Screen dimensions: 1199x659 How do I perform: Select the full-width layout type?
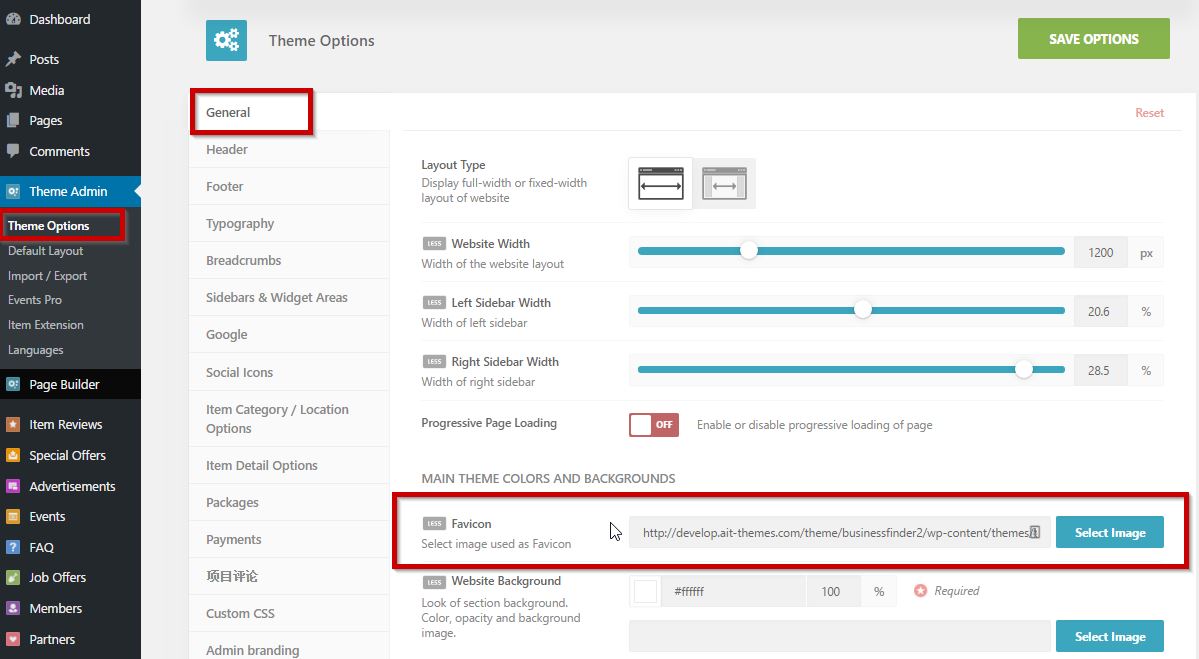[660, 184]
